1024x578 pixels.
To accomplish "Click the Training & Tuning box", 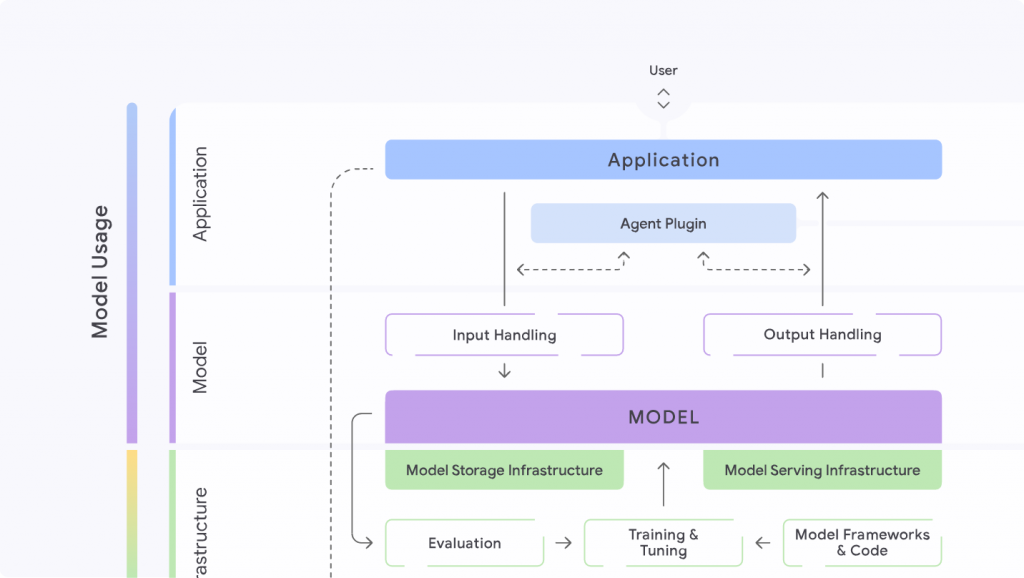I will pos(662,543).
